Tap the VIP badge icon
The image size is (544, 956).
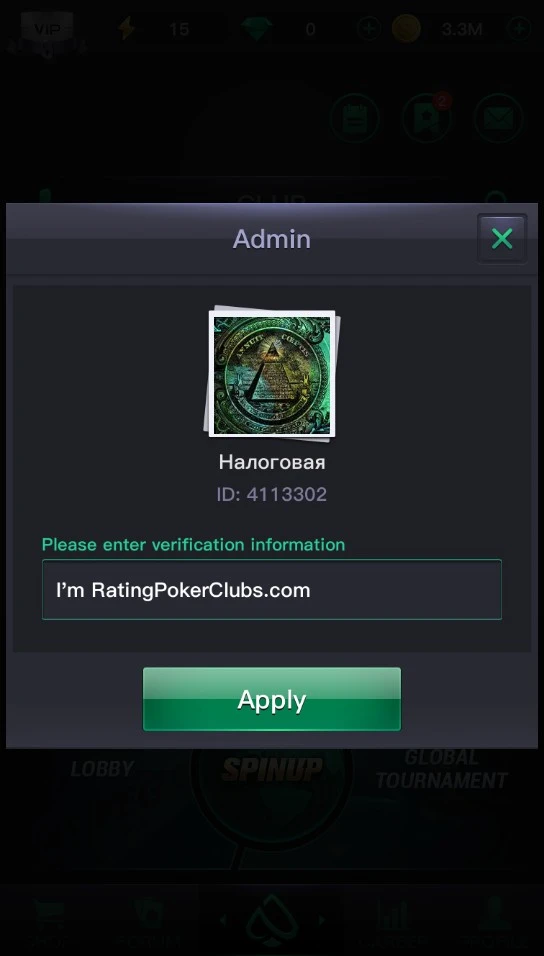(47, 29)
